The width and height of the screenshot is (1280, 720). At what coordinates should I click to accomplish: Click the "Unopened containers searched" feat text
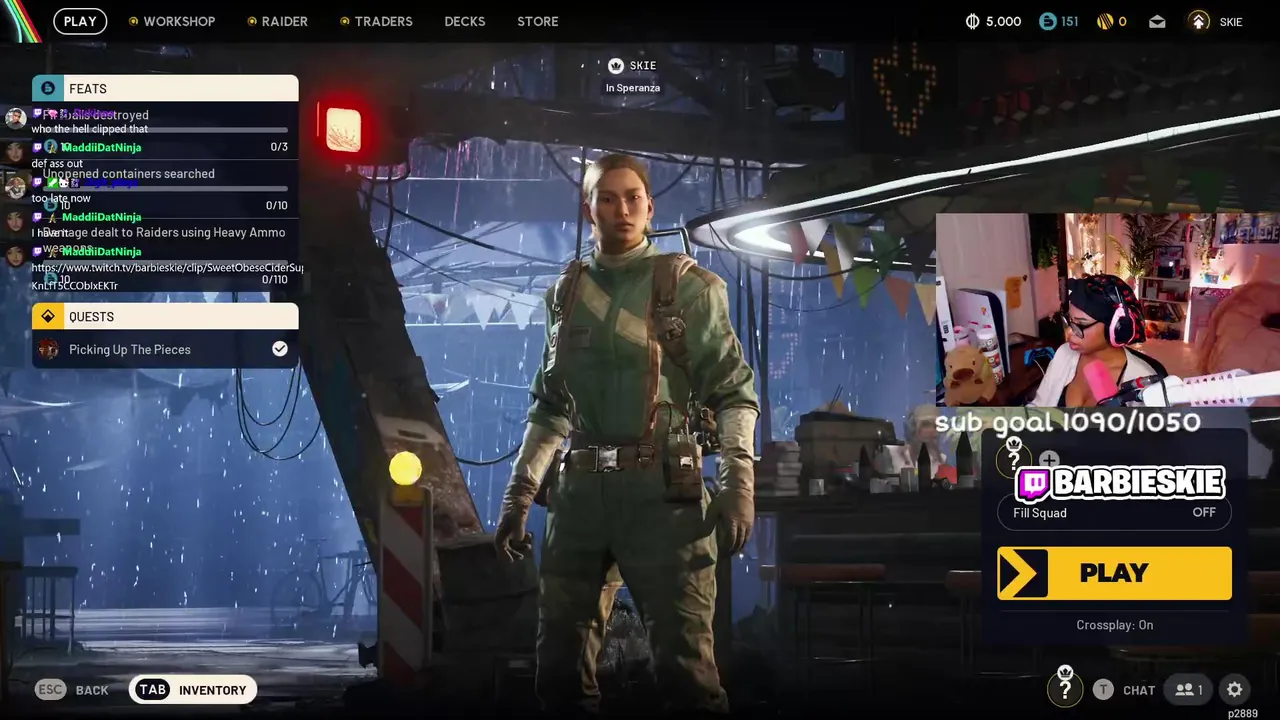pos(128,174)
